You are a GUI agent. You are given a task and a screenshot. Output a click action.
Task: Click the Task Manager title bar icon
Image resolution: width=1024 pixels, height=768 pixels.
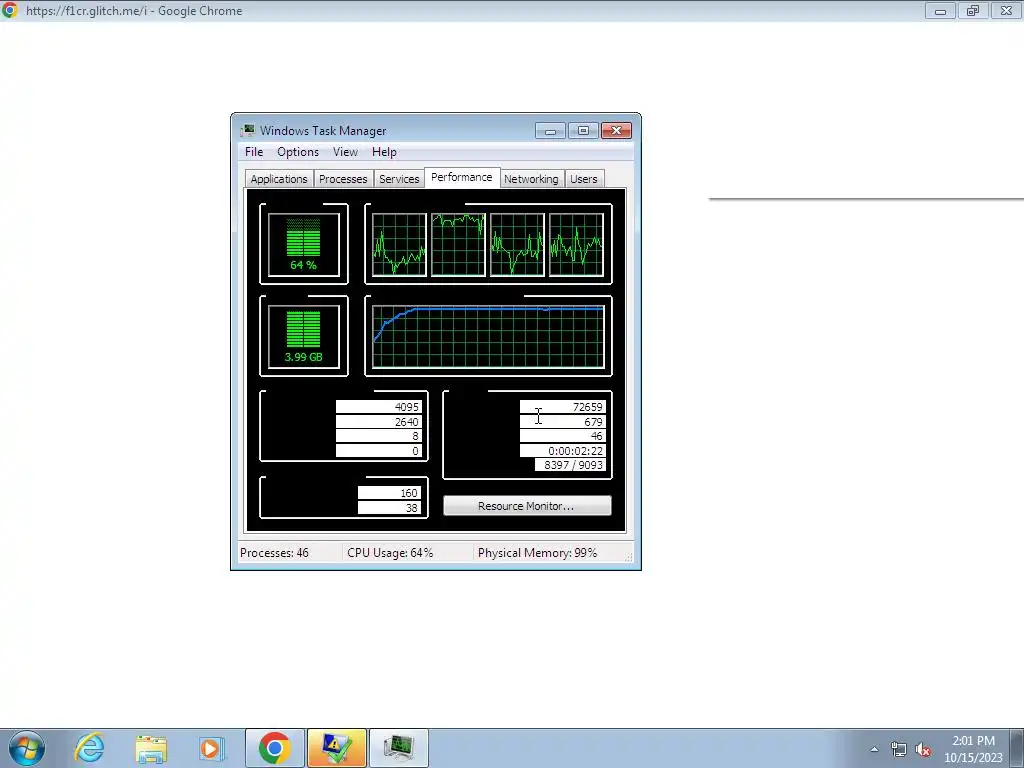click(x=248, y=131)
